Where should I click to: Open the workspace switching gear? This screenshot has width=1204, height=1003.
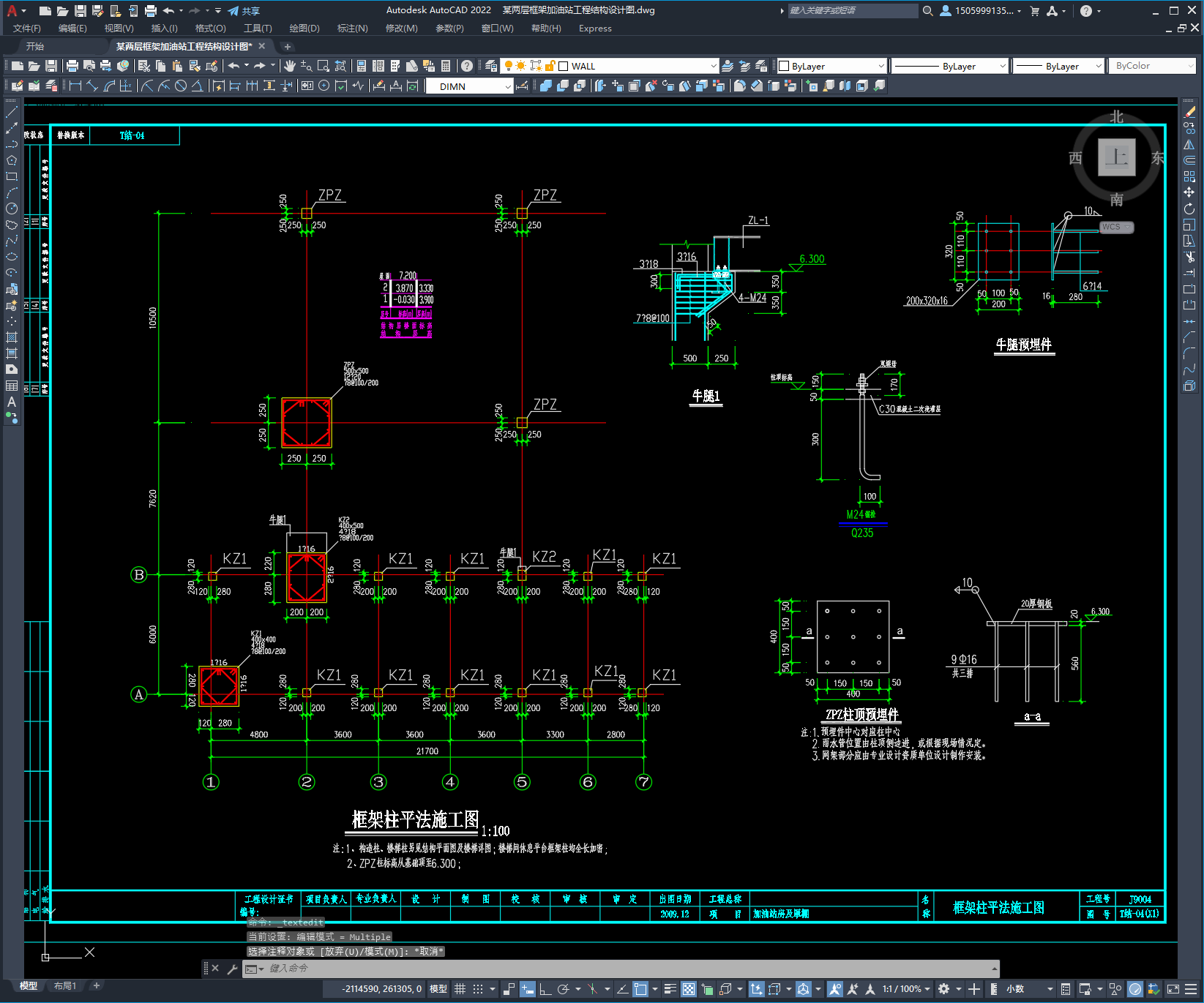pos(944,989)
